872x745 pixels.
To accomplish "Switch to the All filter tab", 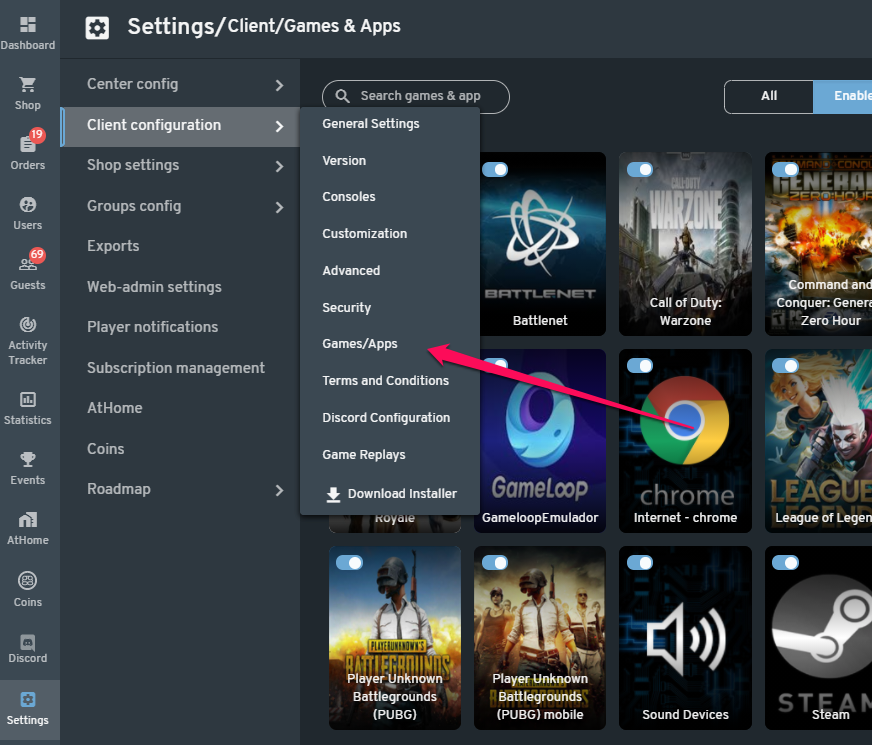I will (x=769, y=96).
